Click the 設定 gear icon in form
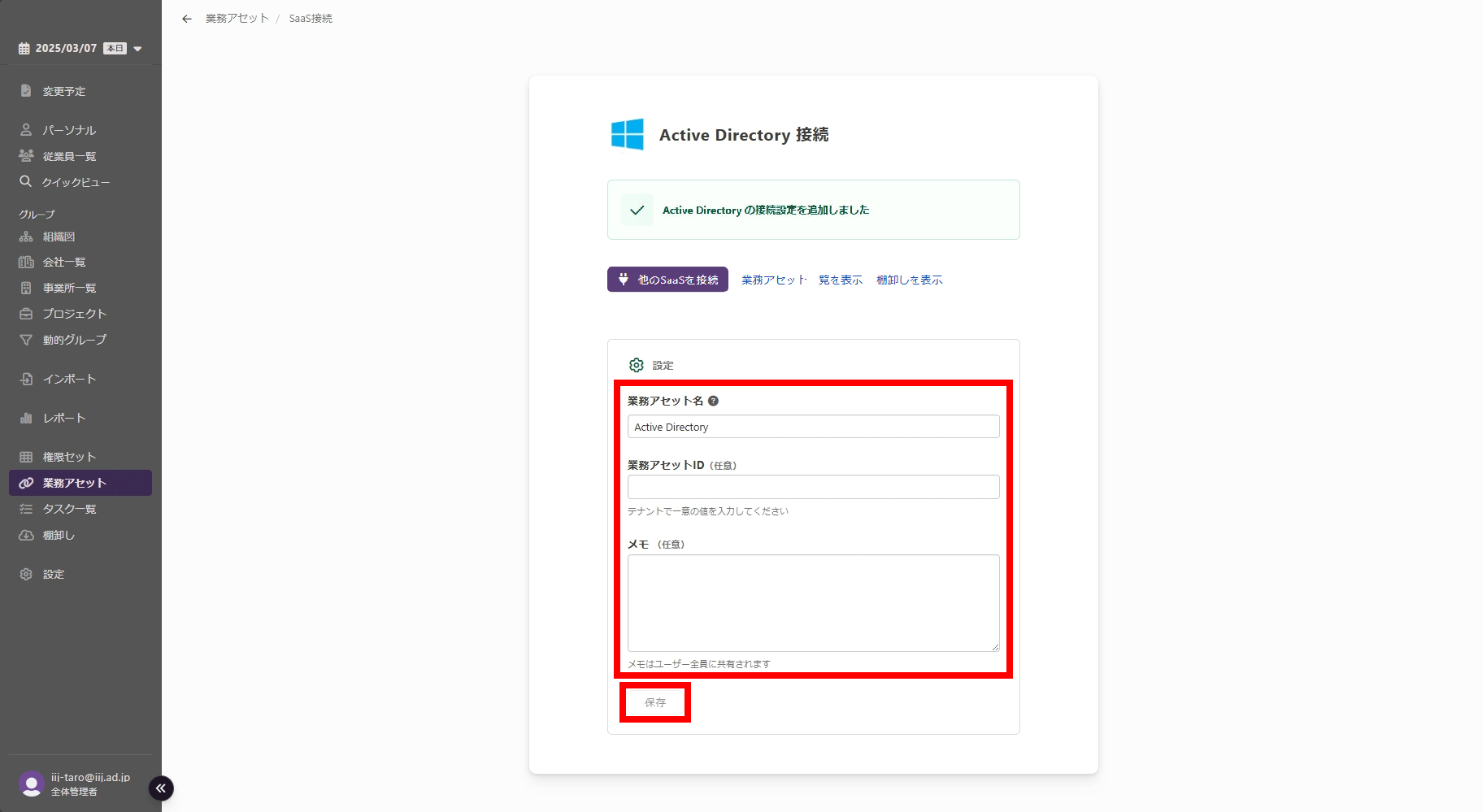The height and width of the screenshot is (812, 1482). [x=637, y=365]
